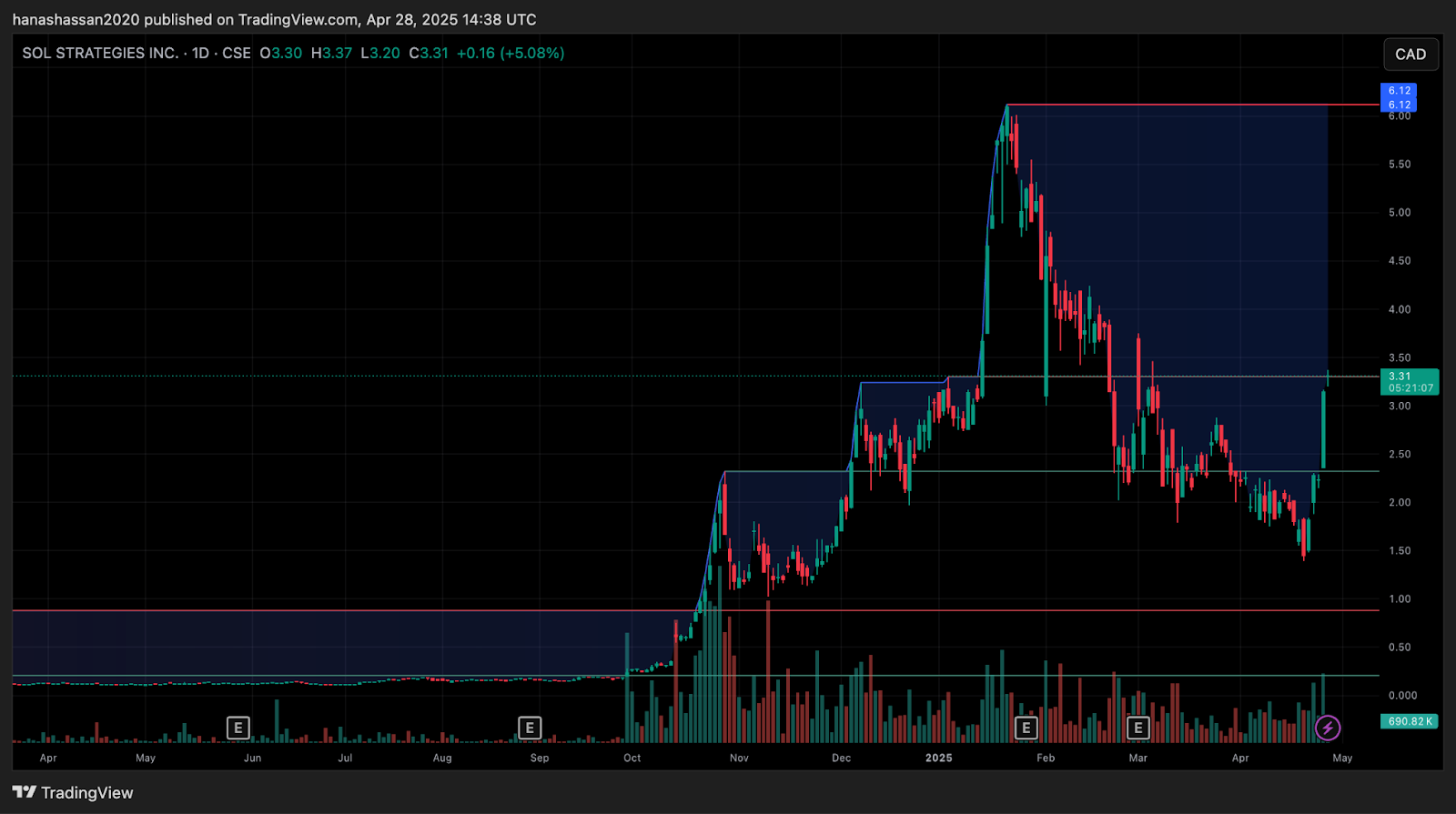Click the purple lightning bolt event icon
The image size is (1456, 814).
[1328, 728]
